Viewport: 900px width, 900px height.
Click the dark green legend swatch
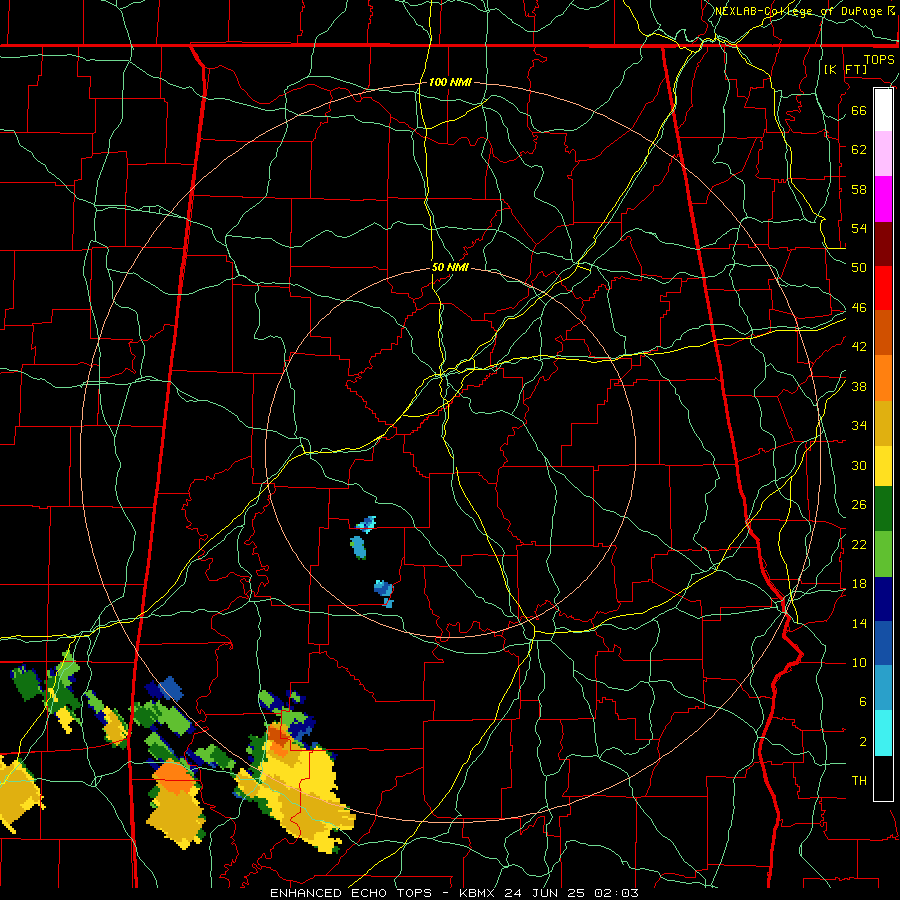[883, 509]
